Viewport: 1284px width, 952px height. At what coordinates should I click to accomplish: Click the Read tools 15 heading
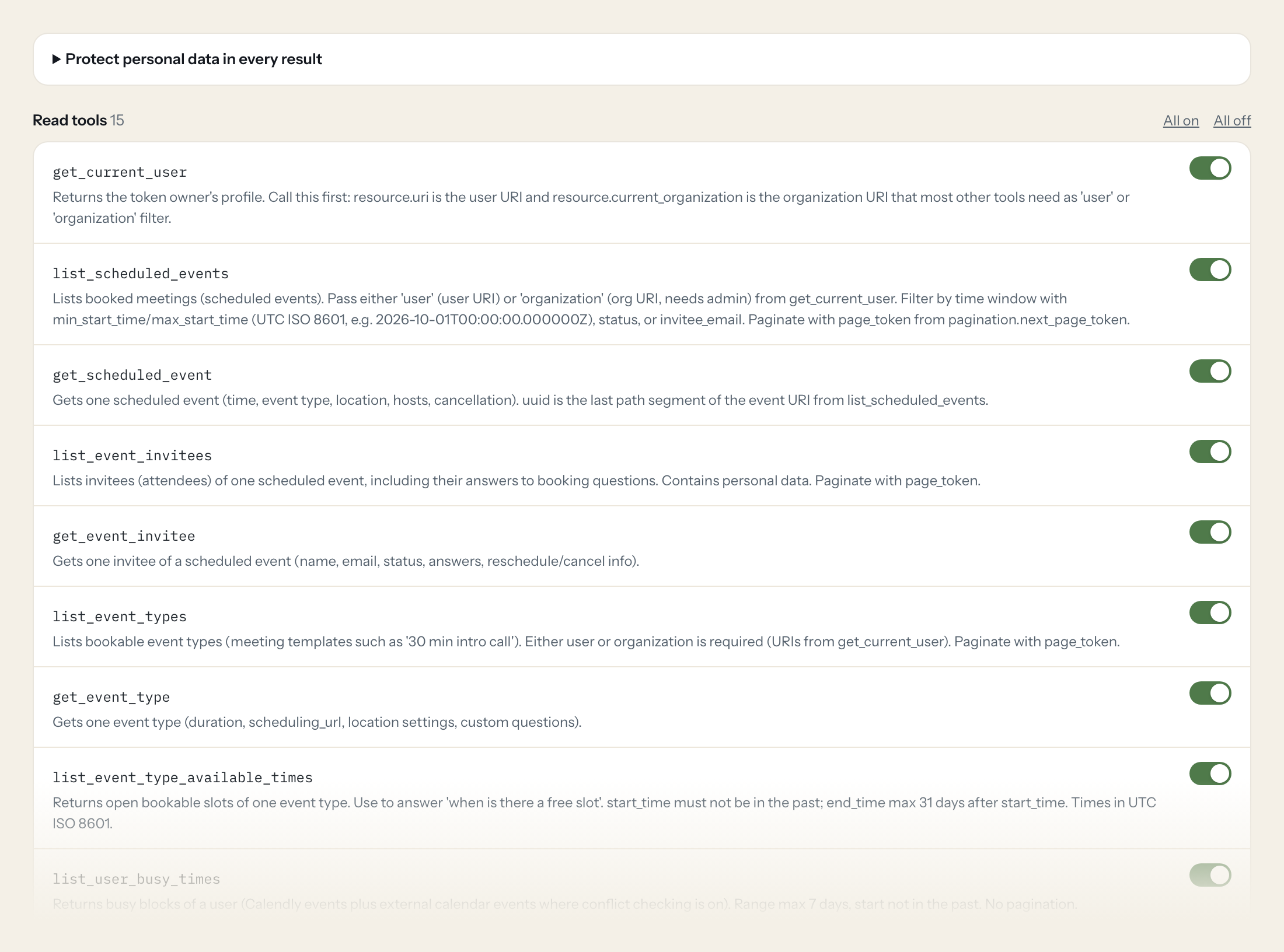(x=78, y=120)
